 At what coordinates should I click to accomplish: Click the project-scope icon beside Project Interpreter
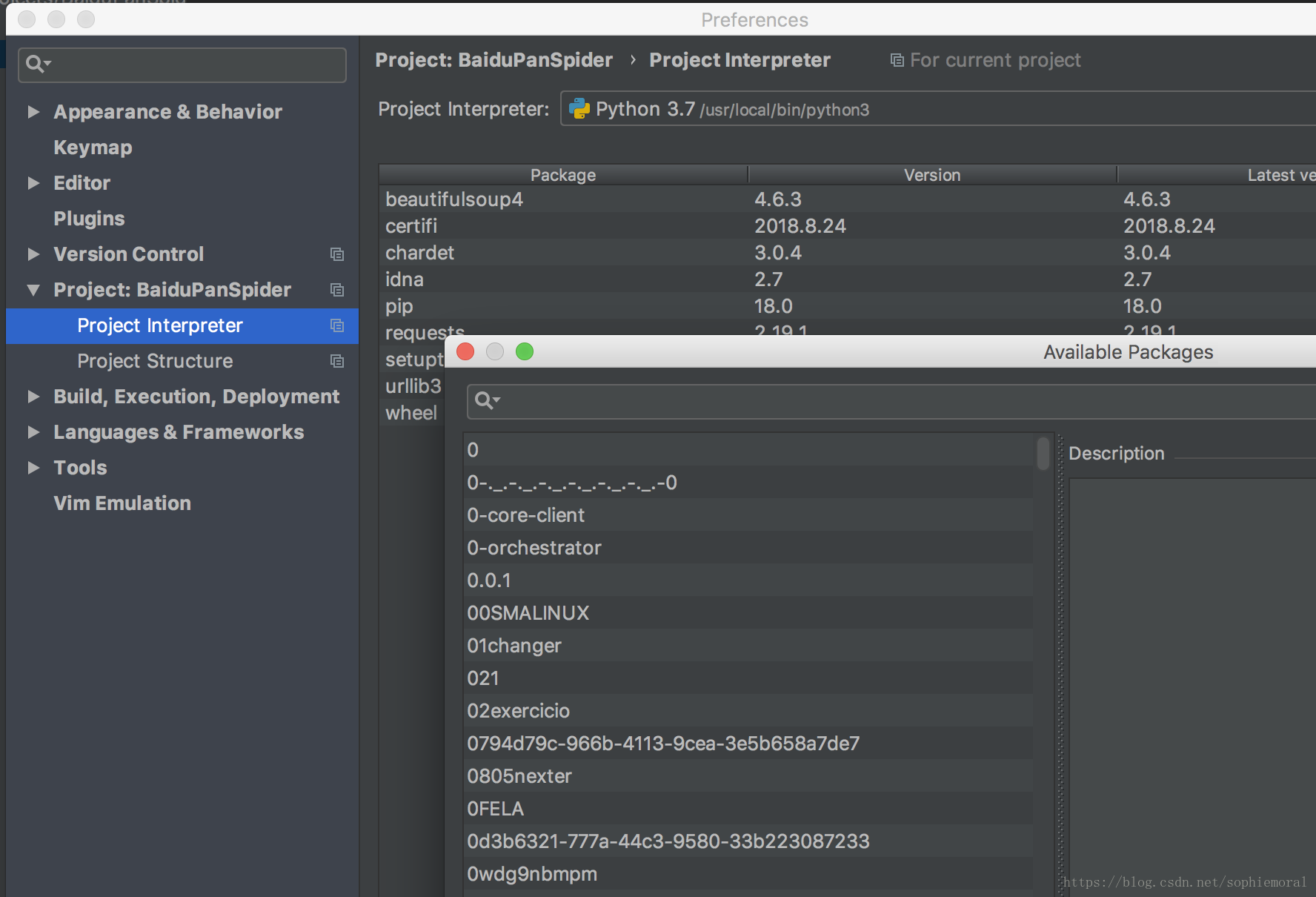click(x=337, y=325)
